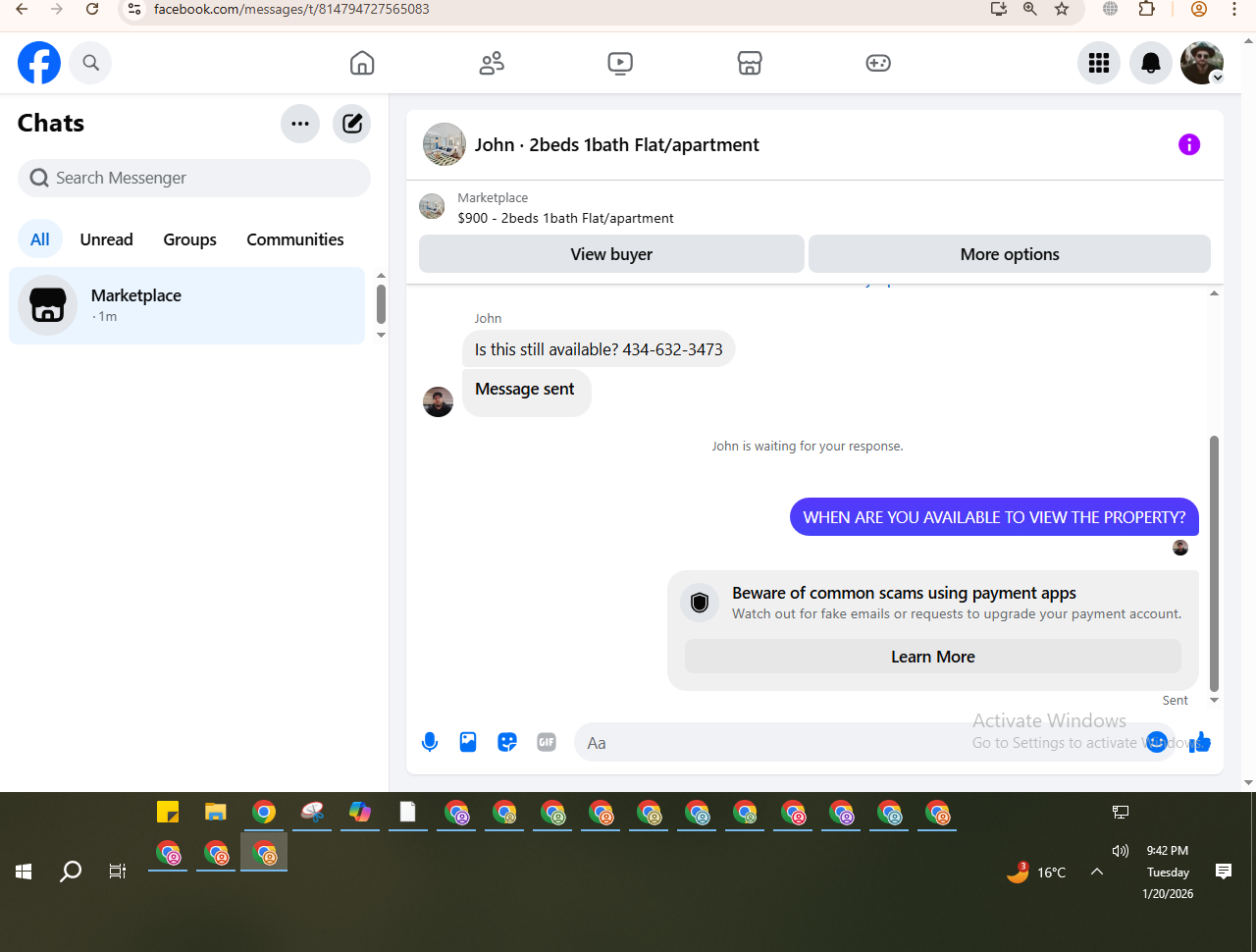Open the Chrome three-dot menu
The width and height of the screenshot is (1256, 952).
[1234, 9]
